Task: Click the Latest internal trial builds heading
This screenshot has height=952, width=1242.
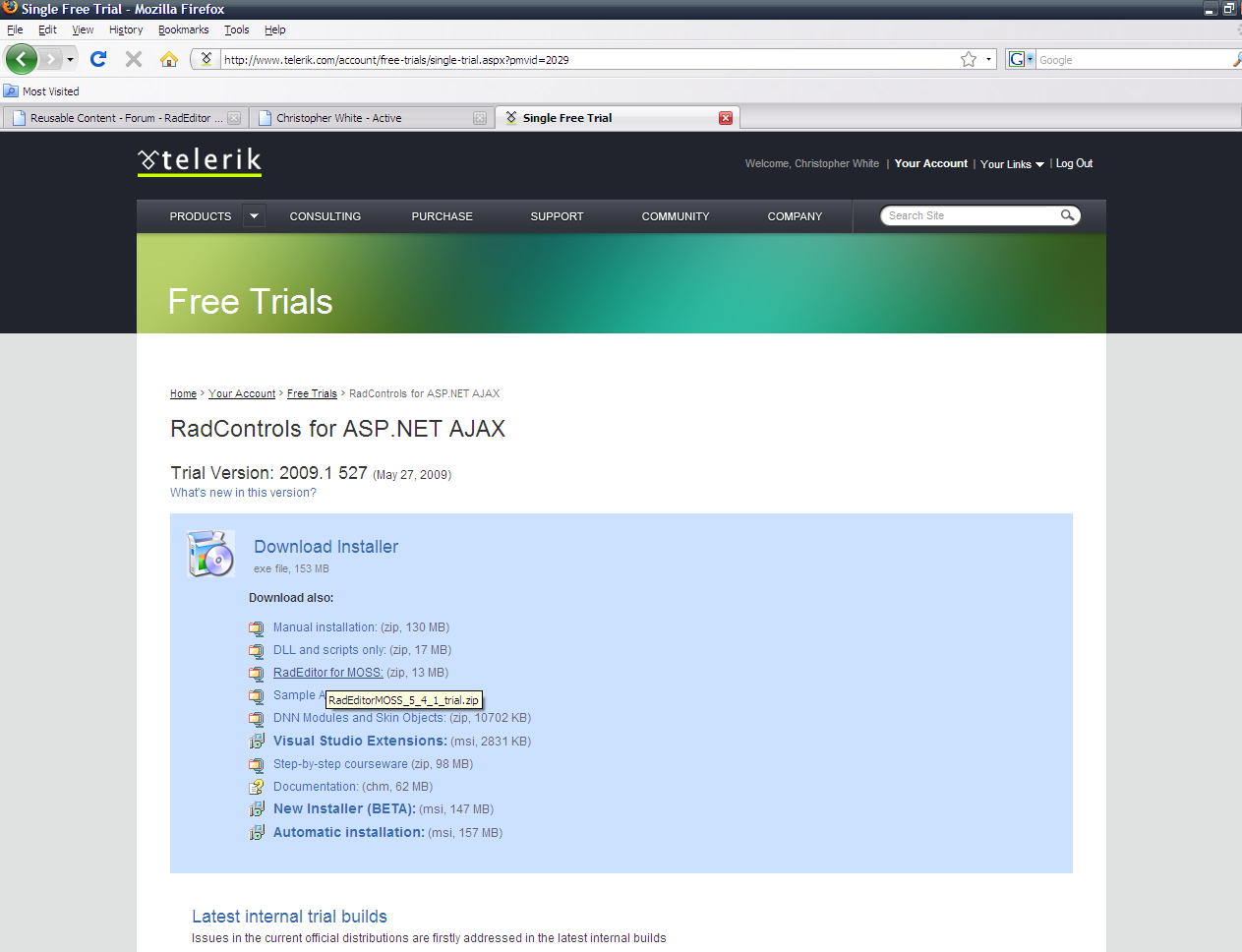Action: click(x=289, y=917)
